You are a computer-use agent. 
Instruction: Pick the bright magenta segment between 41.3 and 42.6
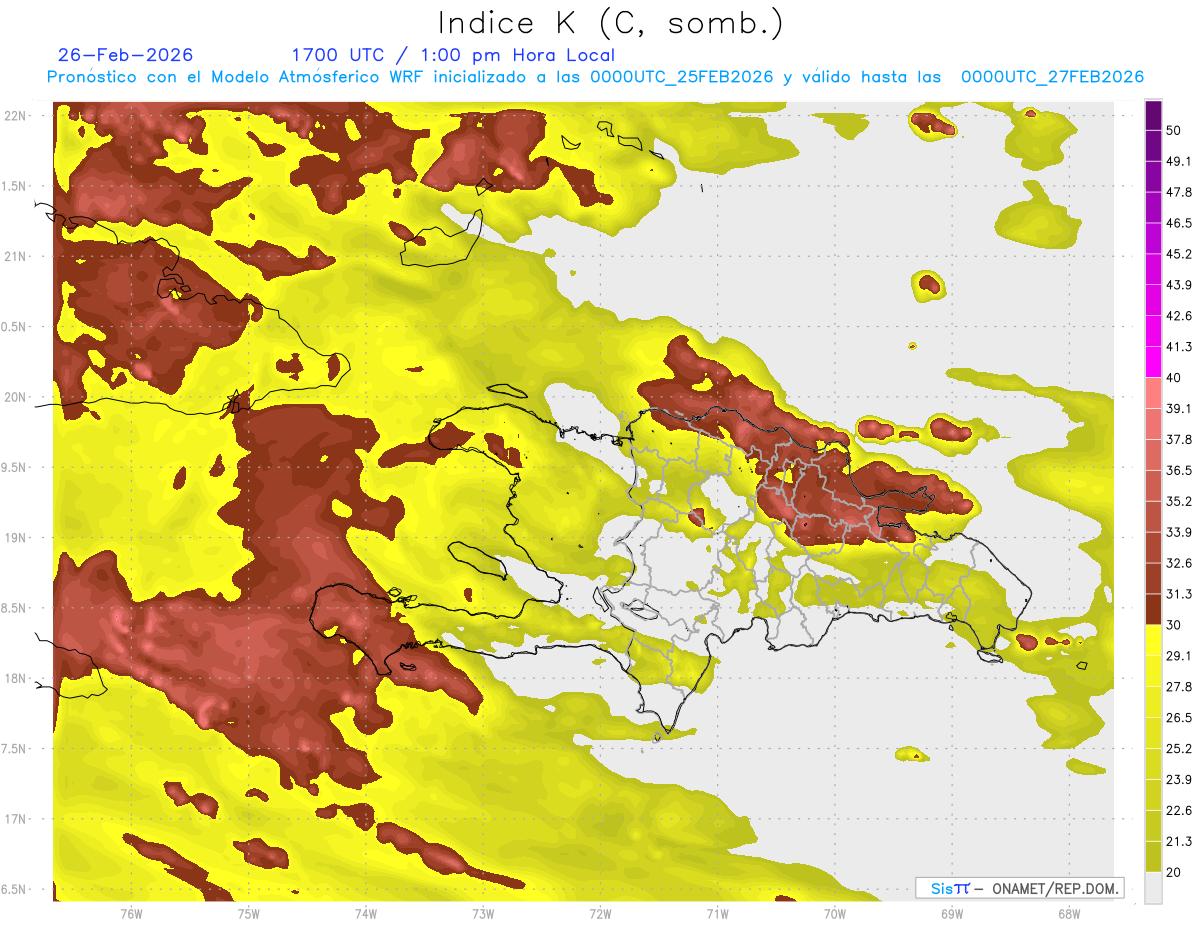point(1154,331)
